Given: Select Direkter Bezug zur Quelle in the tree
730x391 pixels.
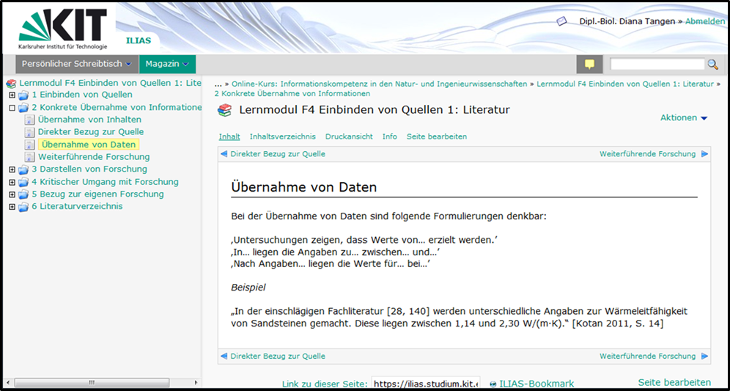Looking at the screenshot, I should tap(91, 132).
